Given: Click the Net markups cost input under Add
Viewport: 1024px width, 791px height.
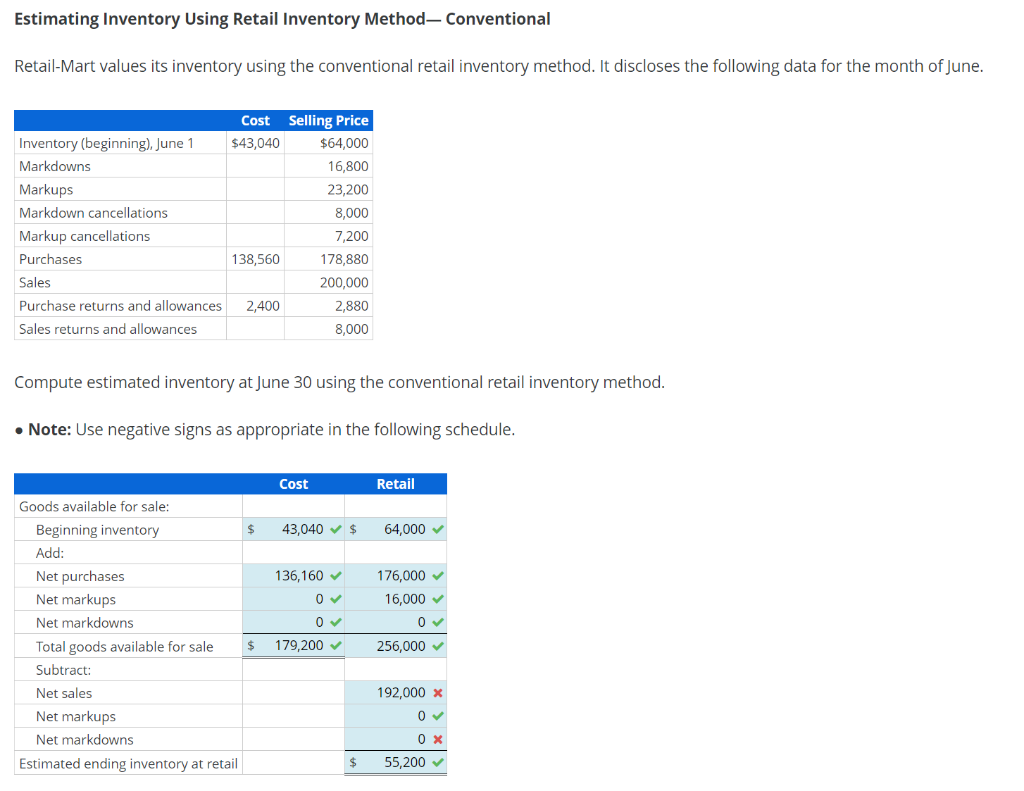Looking at the screenshot, I should (293, 599).
